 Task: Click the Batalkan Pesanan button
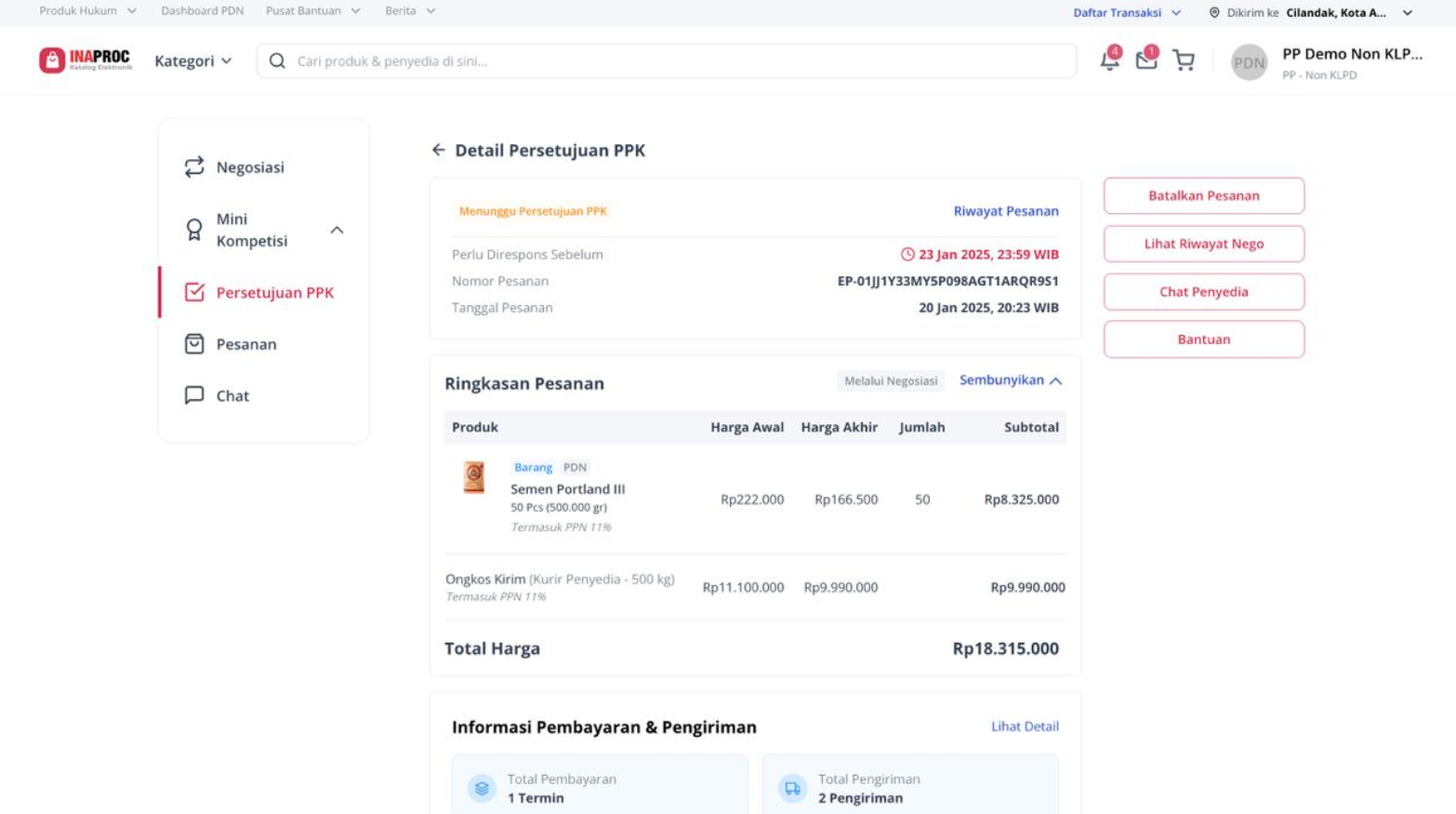[1203, 196]
